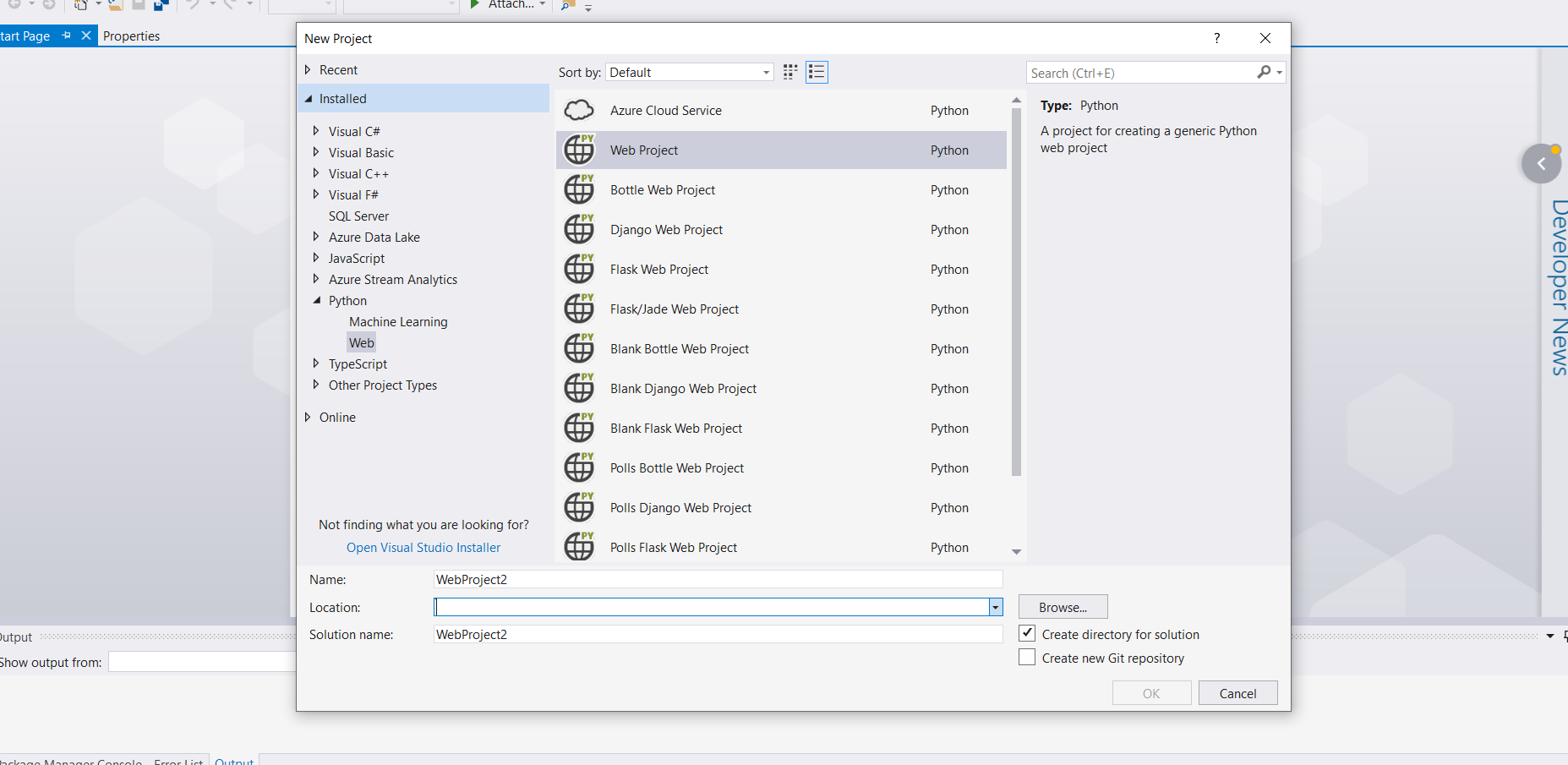Toggle Create directory for solution checkbox

[1027, 633]
